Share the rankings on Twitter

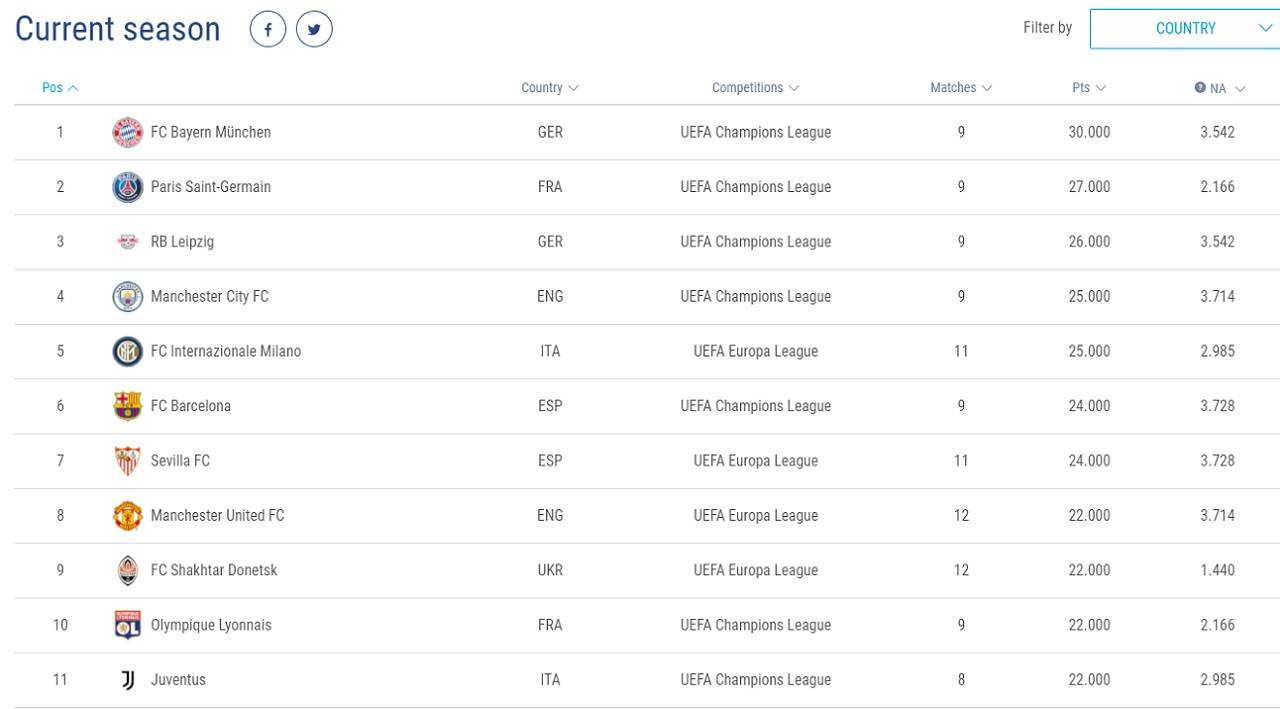[x=314, y=29]
